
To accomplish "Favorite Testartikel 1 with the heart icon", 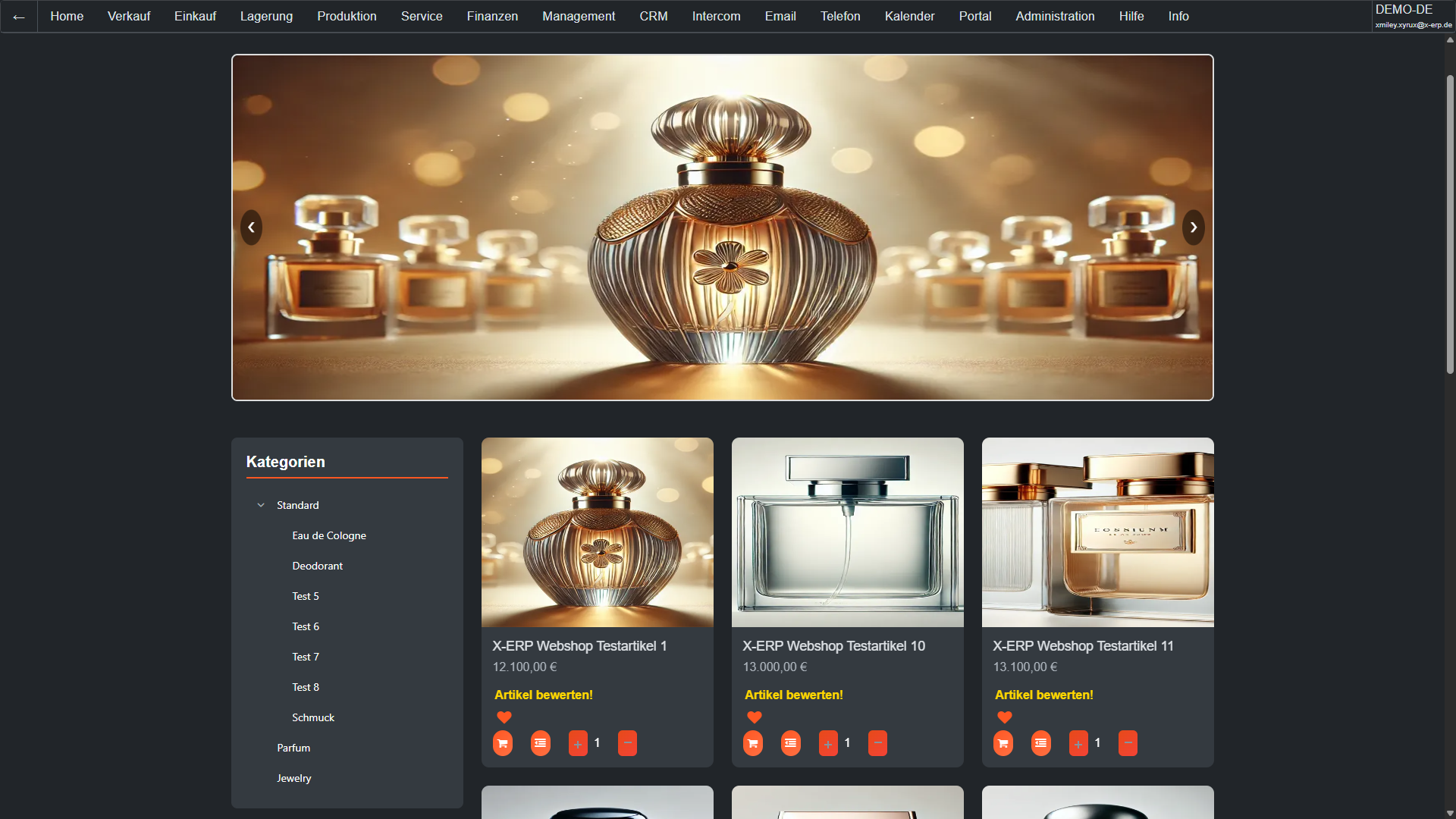I will [x=504, y=717].
